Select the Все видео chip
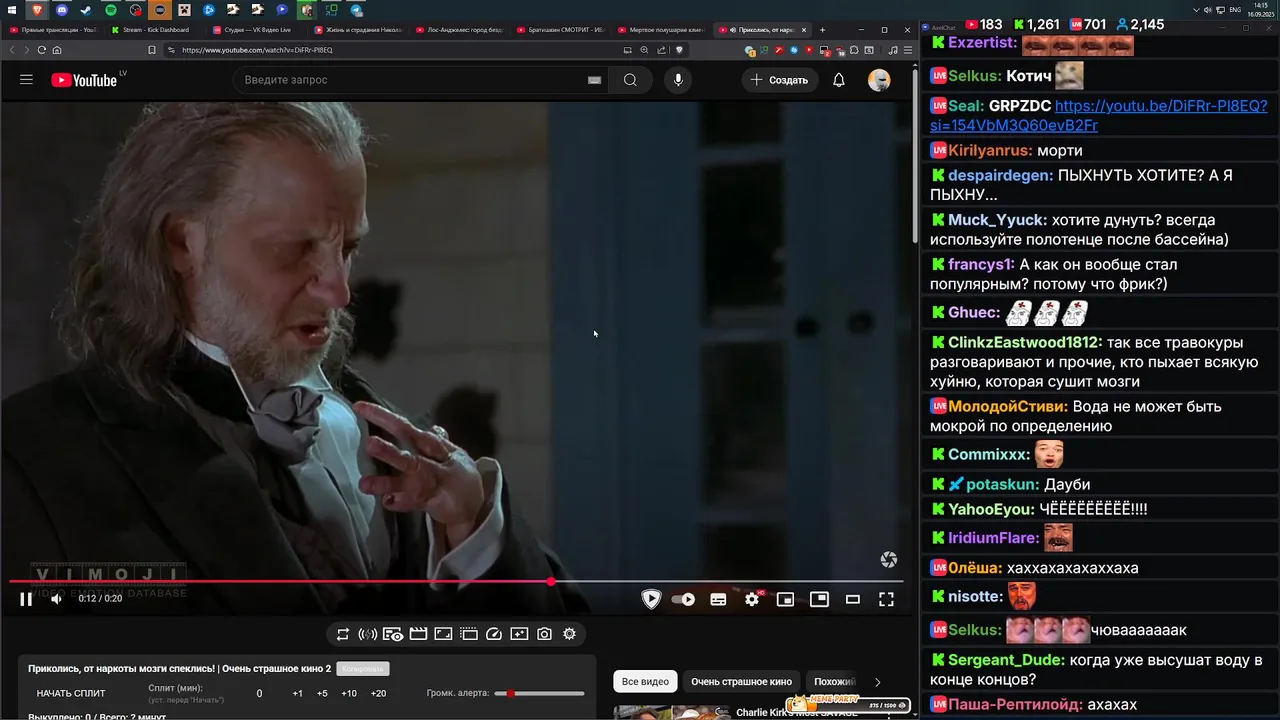Screen dimensions: 1280x720 point(645,681)
